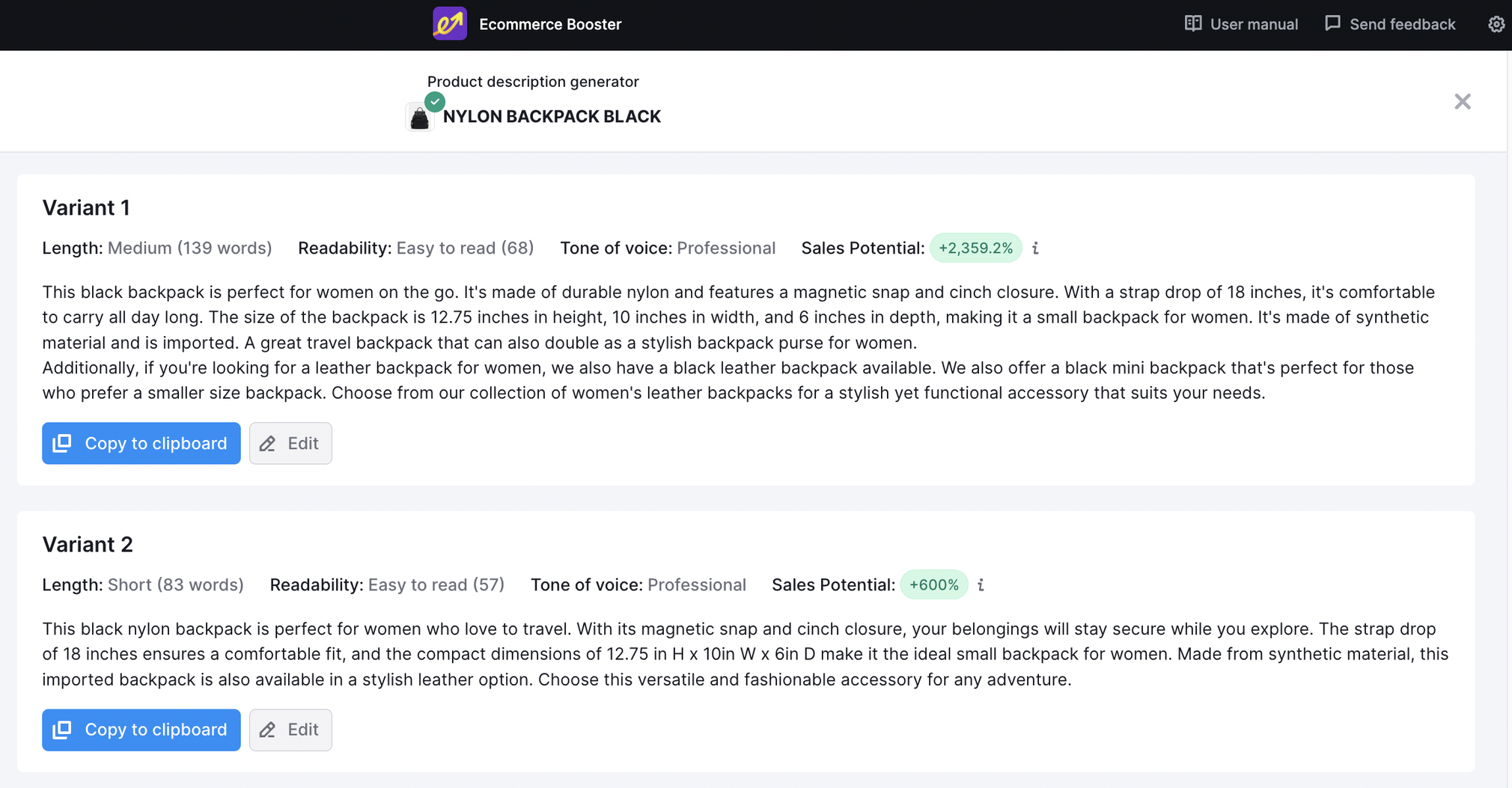1512x788 pixels.
Task: Click the info icon beside Variant 2 Sales Potential
Action: (981, 584)
